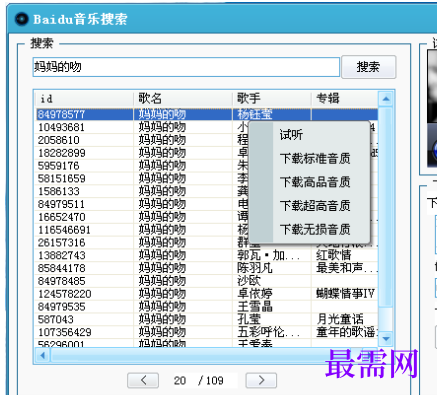Select the row with id 13882743
The width and height of the screenshot is (437, 395).
[x=207, y=255]
